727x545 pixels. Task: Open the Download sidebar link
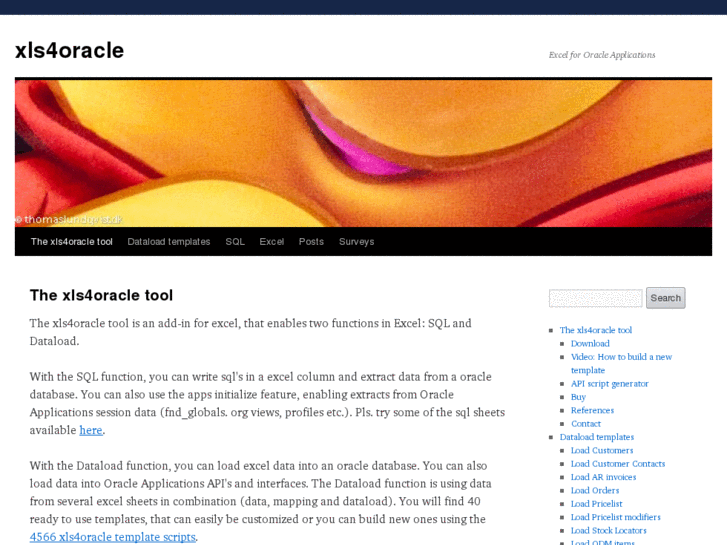coord(590,343)
